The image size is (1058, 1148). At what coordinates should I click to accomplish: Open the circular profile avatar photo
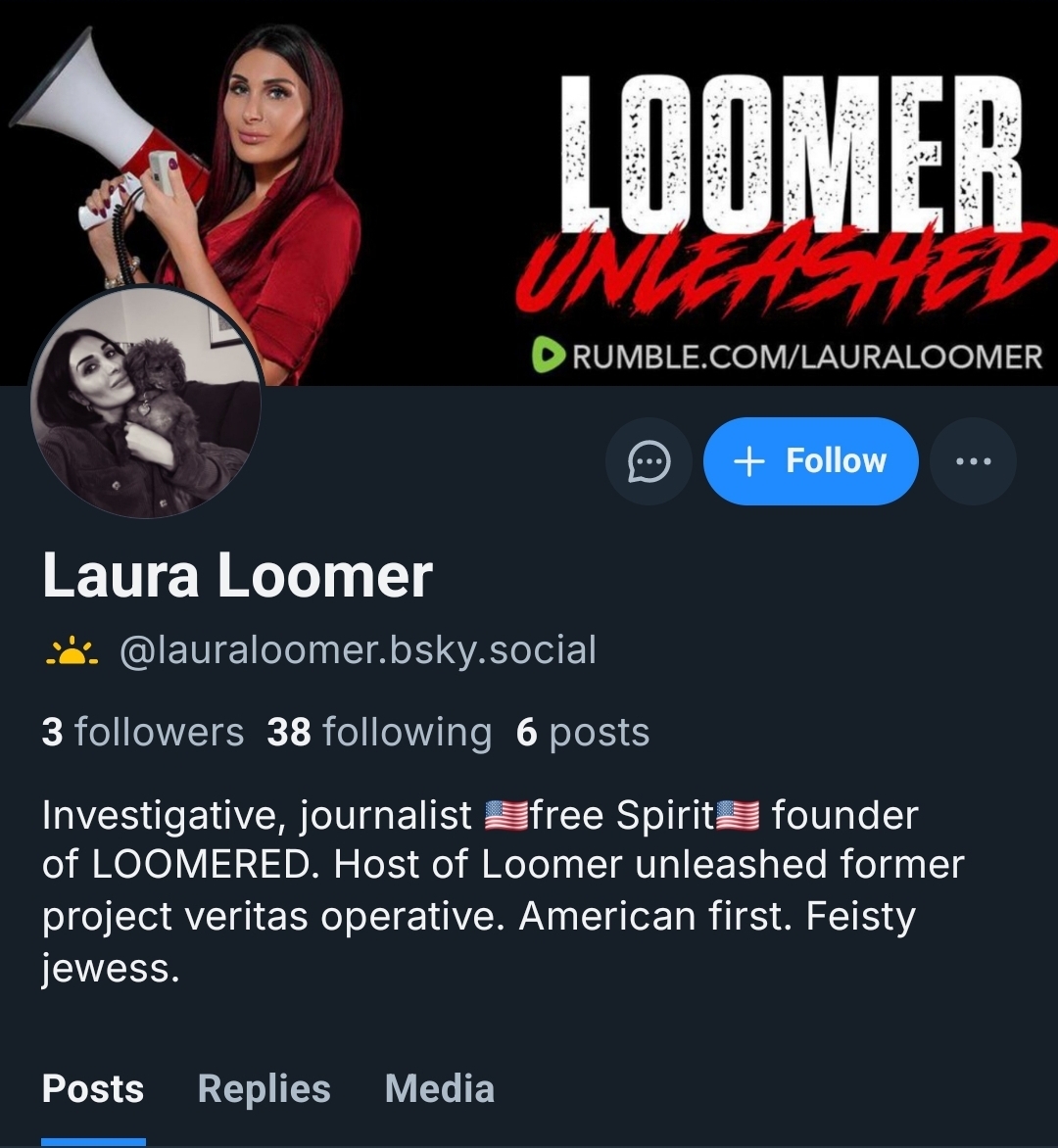pyautogui.click(x=146, y=402)
